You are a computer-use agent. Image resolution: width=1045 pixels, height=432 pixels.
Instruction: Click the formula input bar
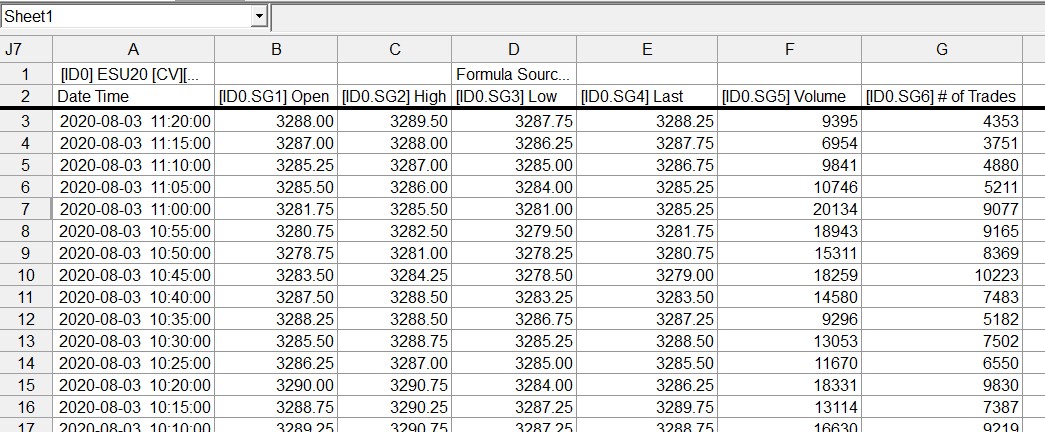pos(658,17)
